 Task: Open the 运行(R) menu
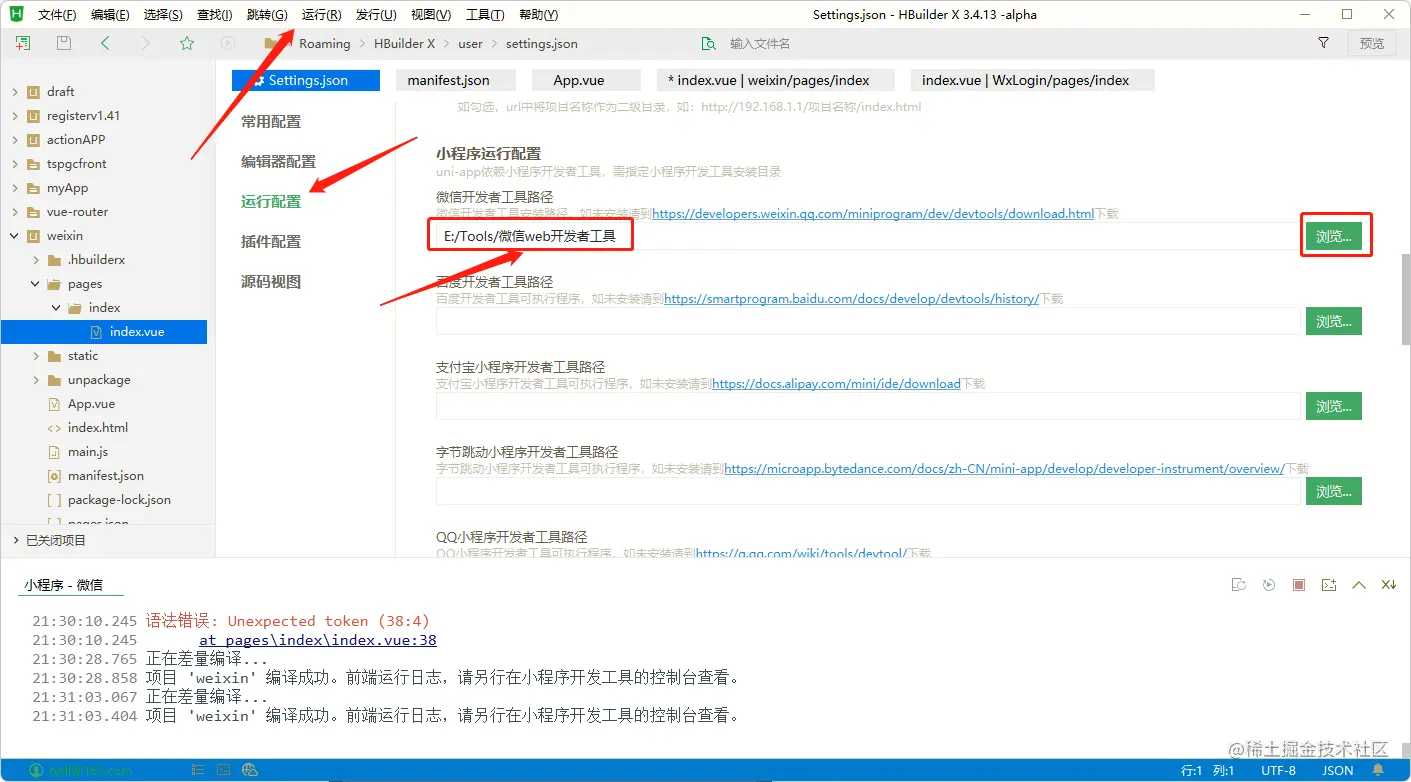(321, 15)
